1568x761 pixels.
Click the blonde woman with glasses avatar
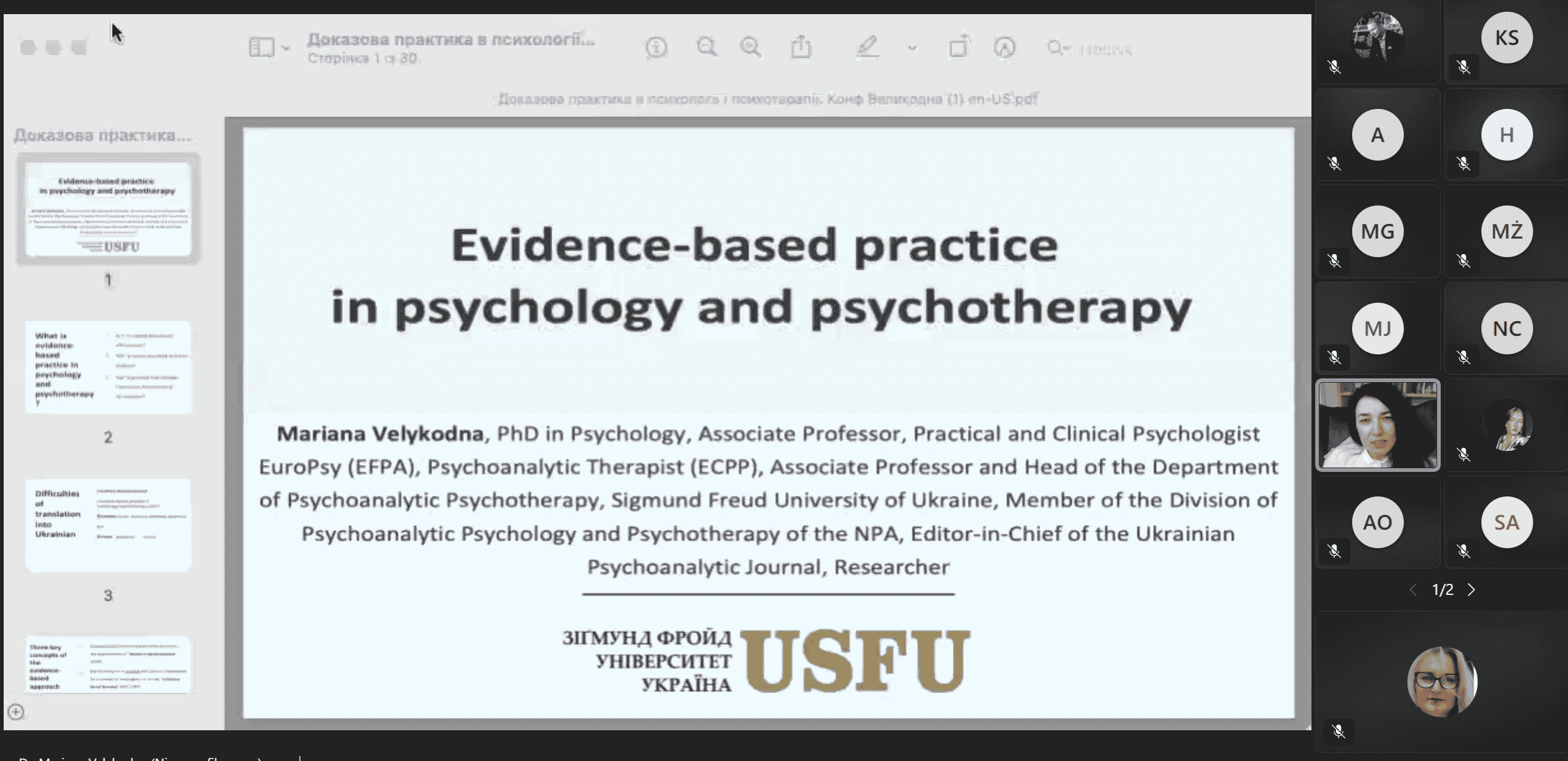(1442, 682)
